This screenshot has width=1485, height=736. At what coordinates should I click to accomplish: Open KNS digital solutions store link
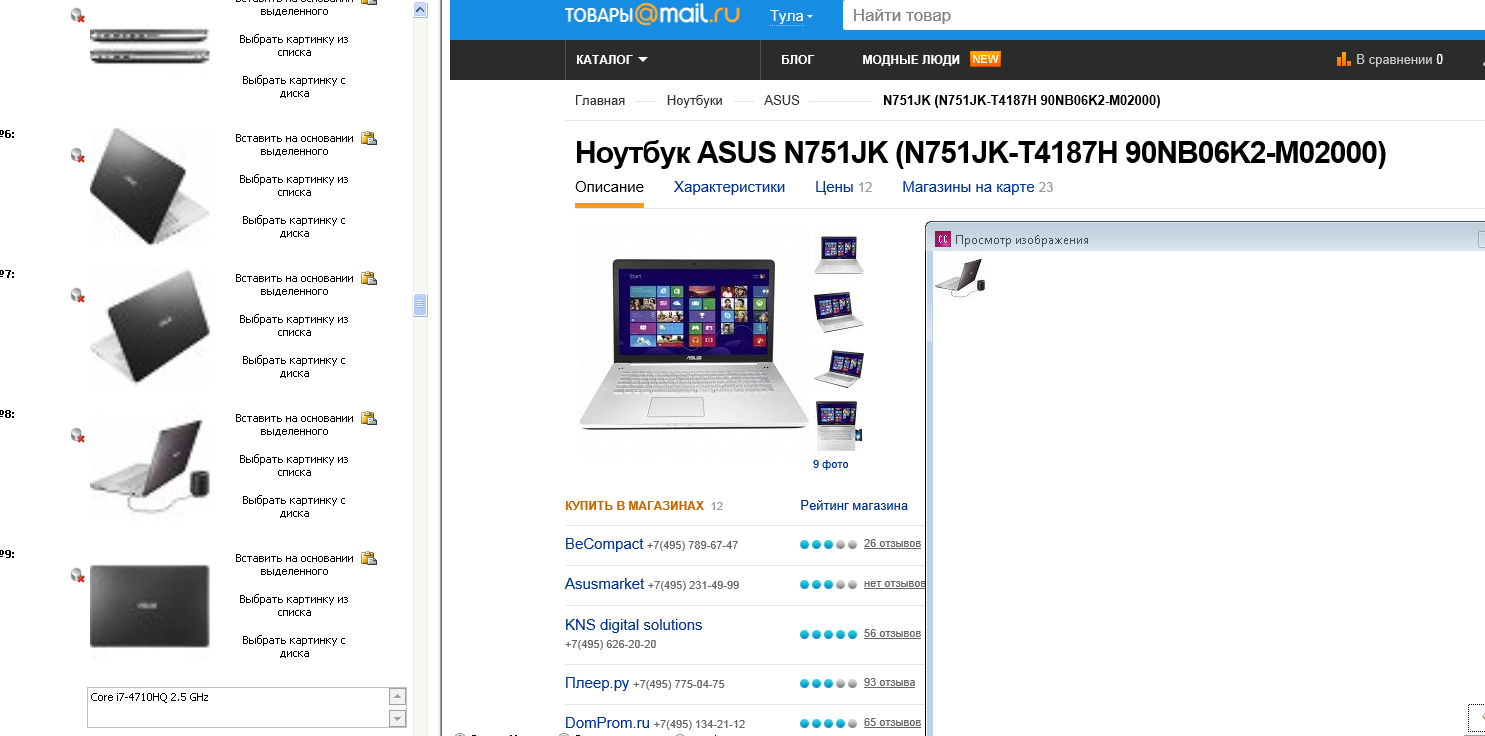634,625
